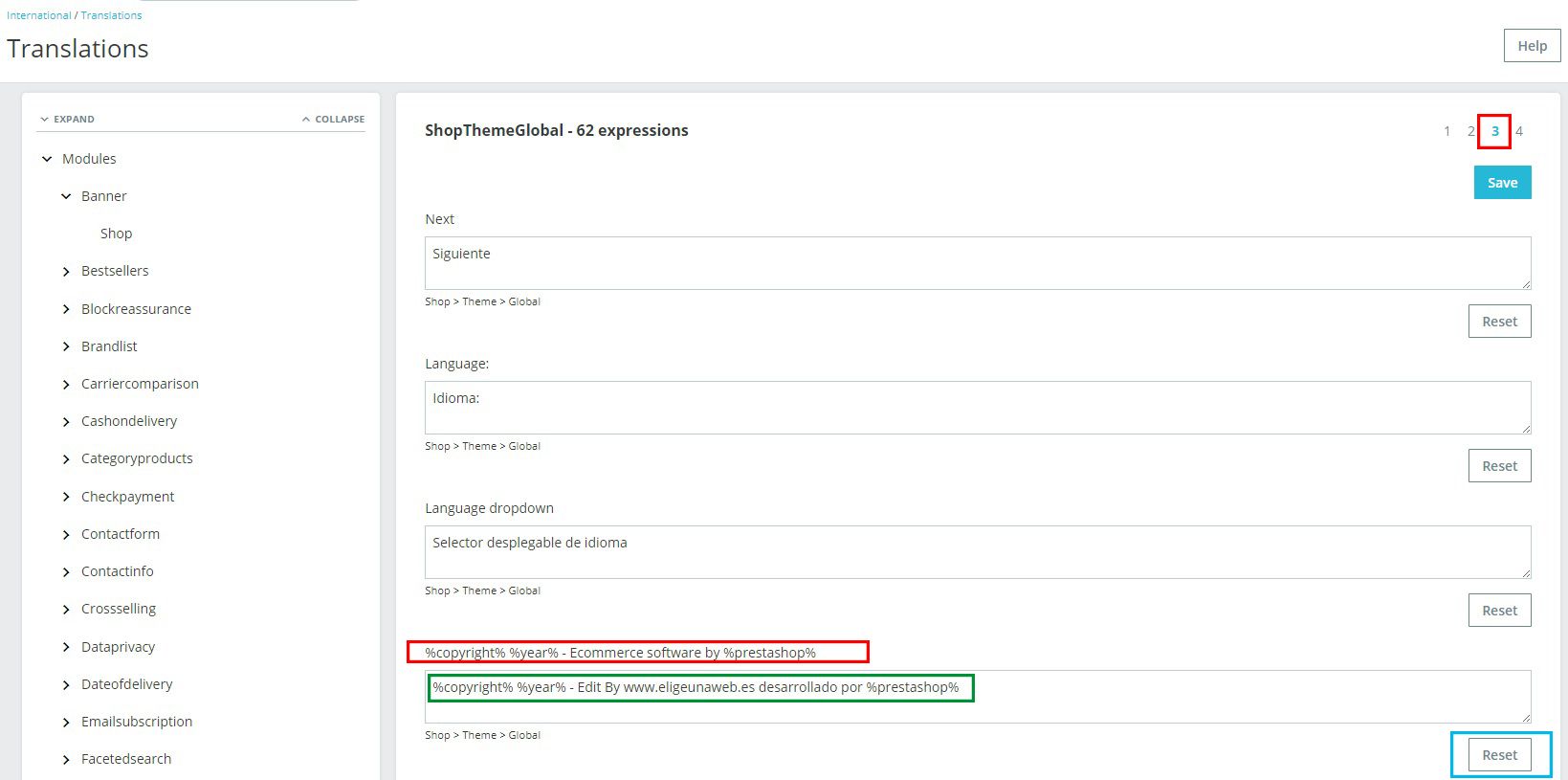Open the International breadcrumb link

(x=38, y=15)
